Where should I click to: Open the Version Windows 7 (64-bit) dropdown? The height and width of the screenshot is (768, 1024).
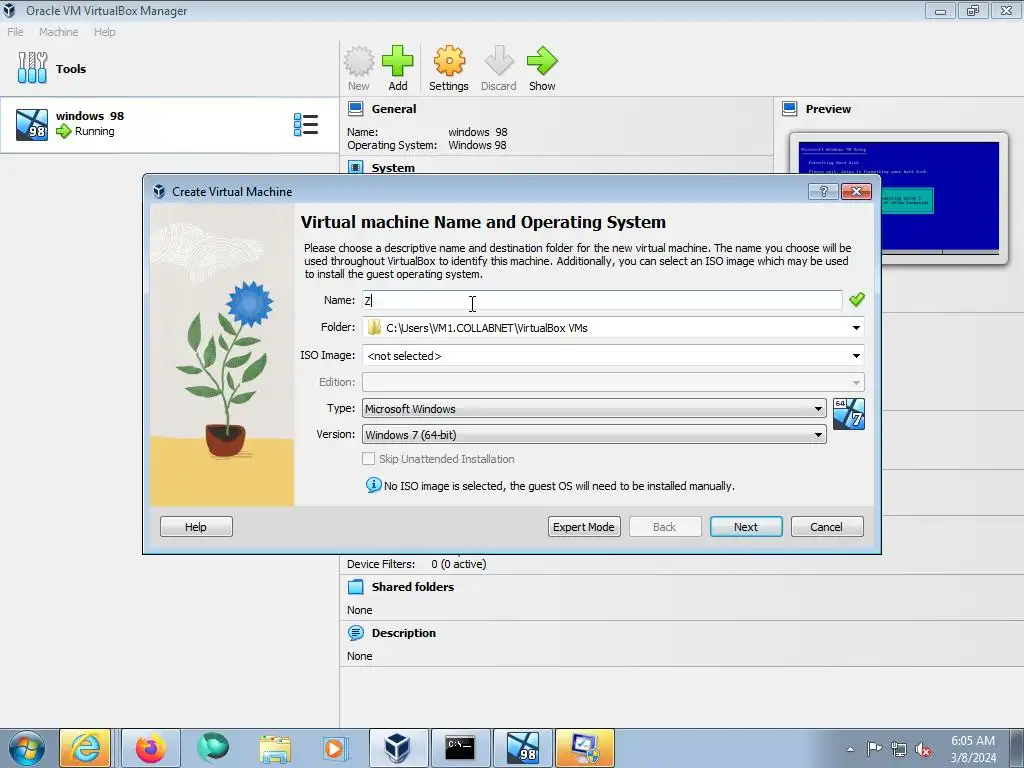tap(594, 435)
